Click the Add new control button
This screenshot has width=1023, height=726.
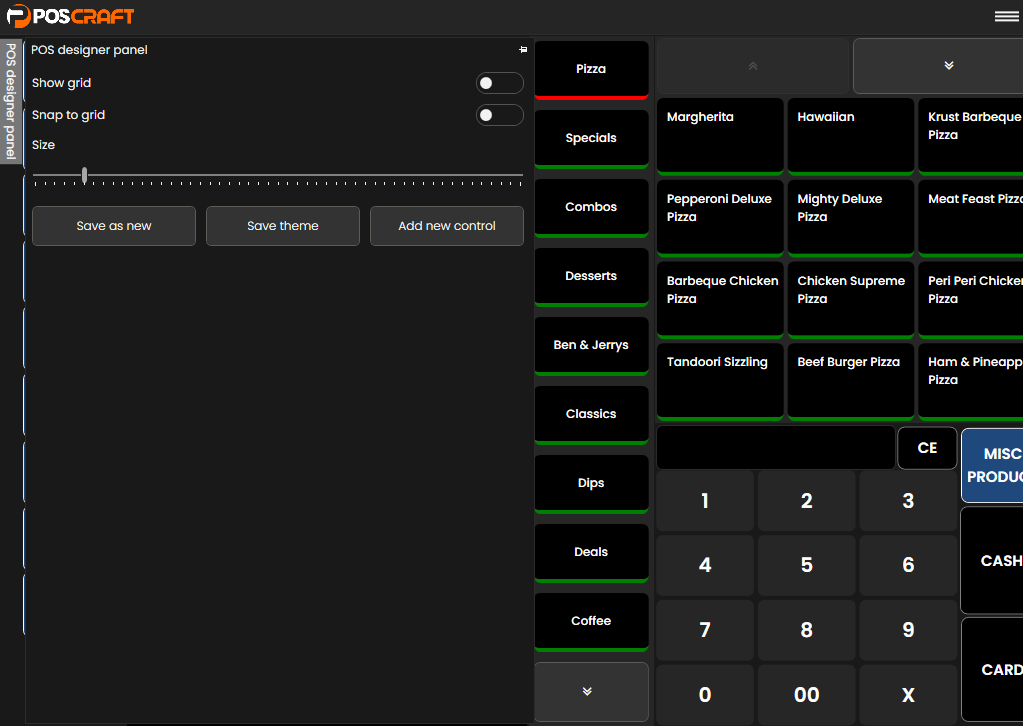[x=447, y=226]
